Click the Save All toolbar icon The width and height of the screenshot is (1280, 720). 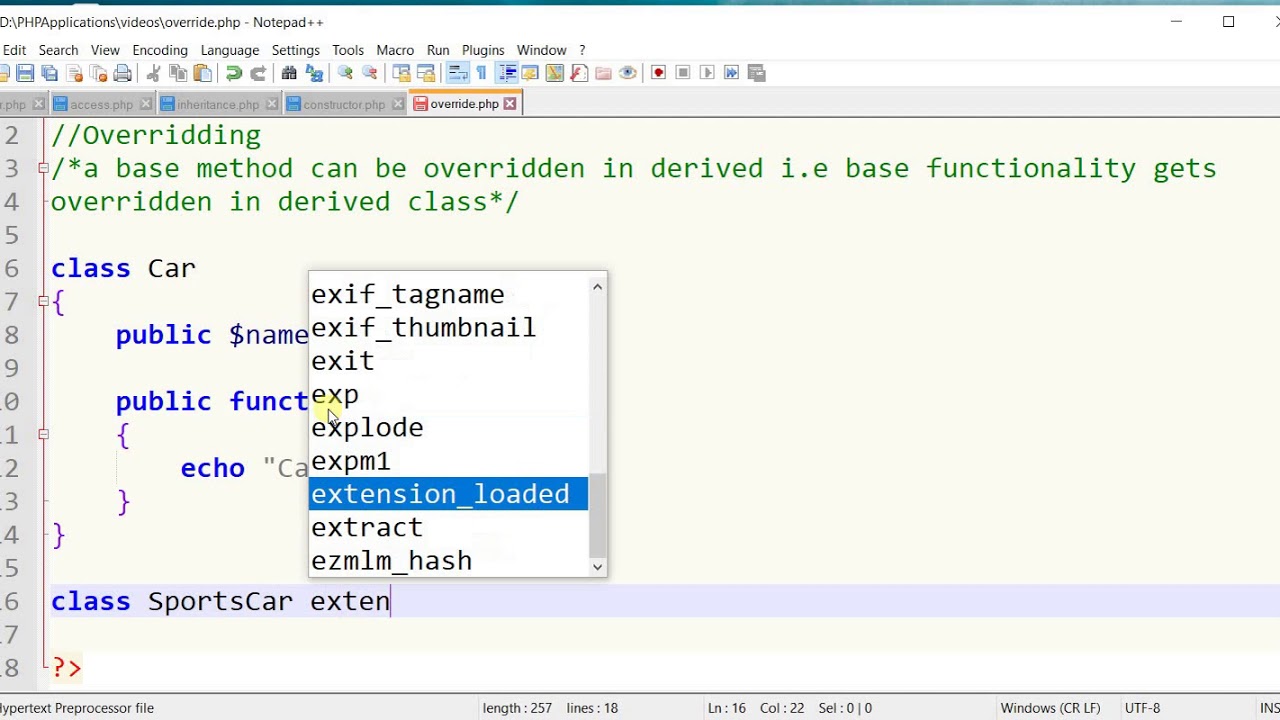(49, 73)
